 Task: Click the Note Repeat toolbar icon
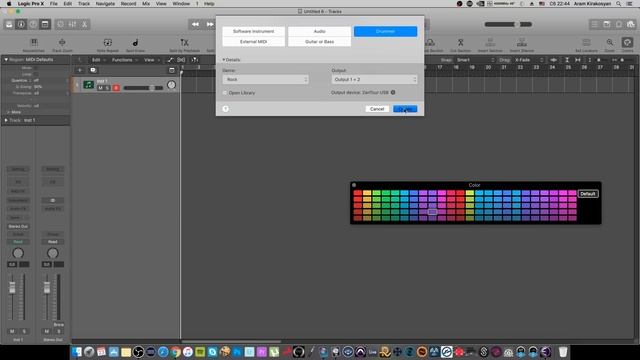click(108, 42)
